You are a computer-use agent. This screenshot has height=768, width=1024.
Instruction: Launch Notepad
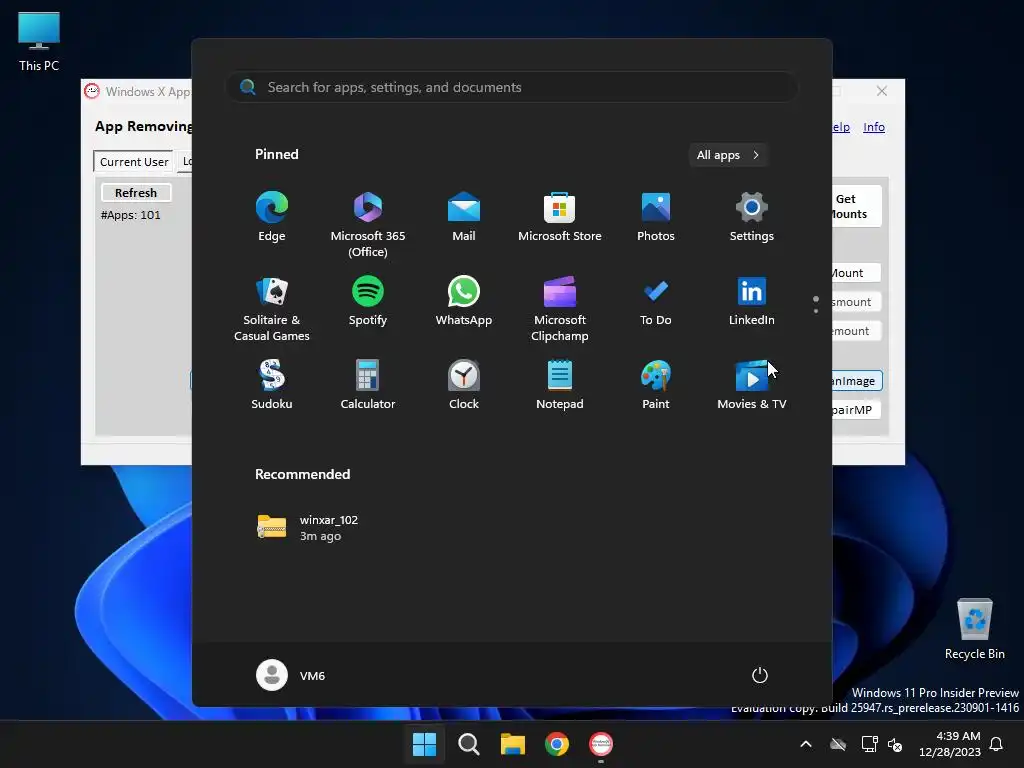coord(560,385)
